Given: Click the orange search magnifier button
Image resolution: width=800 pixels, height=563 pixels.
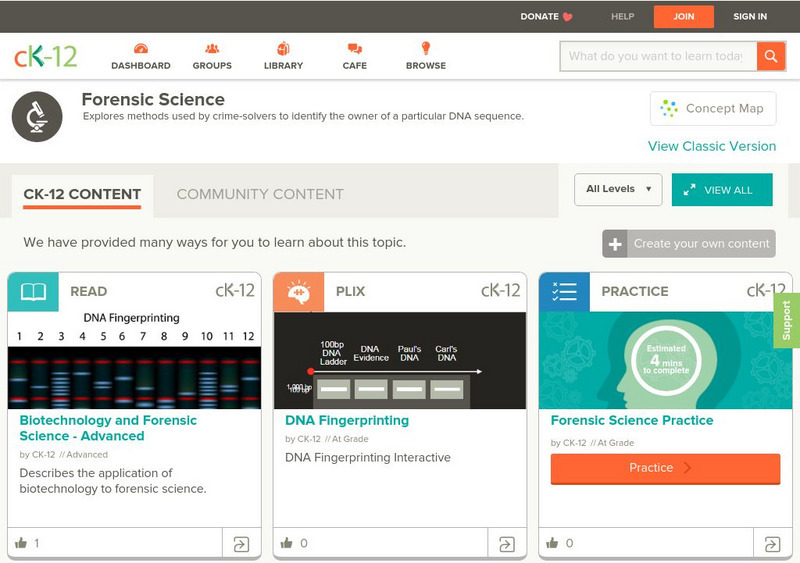Looking at the screenshot, I should pyautogui.click(x=771, y=56).
